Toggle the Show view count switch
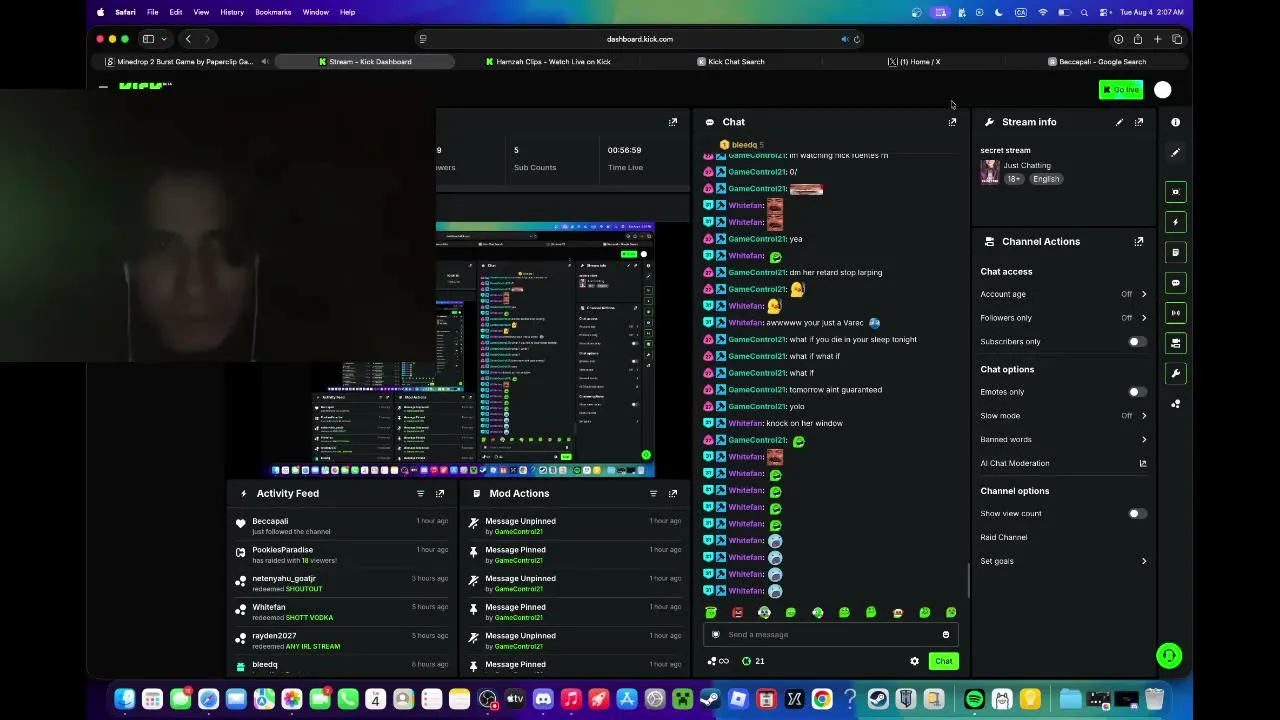1280x720 pixels. click(1135, 514)
